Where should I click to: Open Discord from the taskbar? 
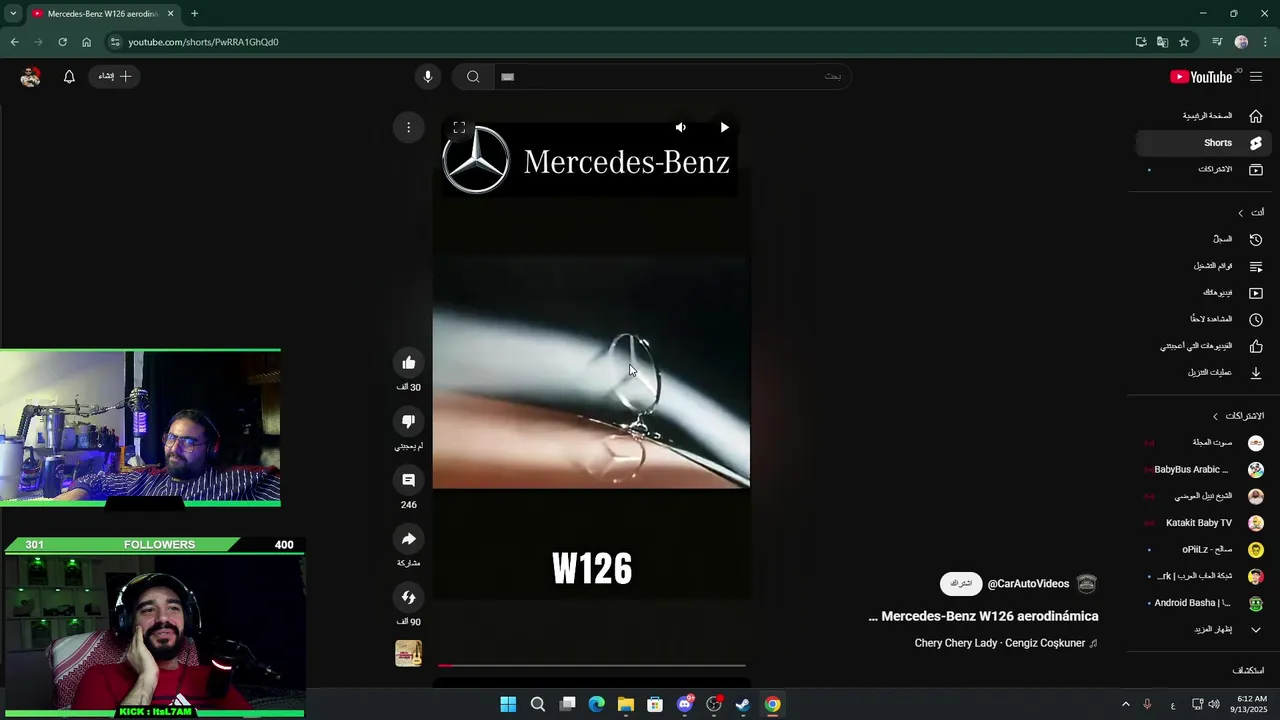[x=685, y=704]
